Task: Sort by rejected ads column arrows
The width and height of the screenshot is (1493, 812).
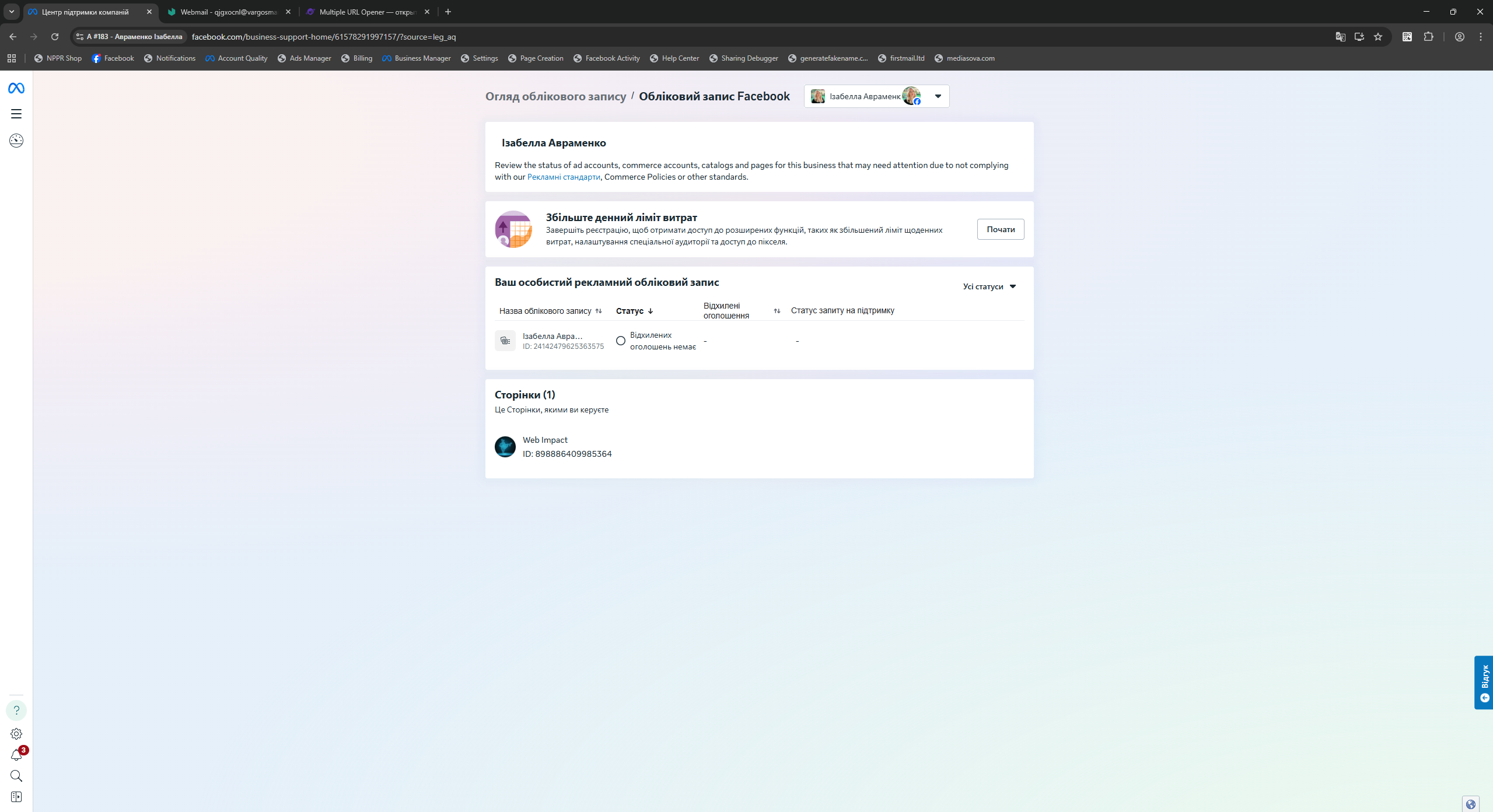Action: point(777,311)
